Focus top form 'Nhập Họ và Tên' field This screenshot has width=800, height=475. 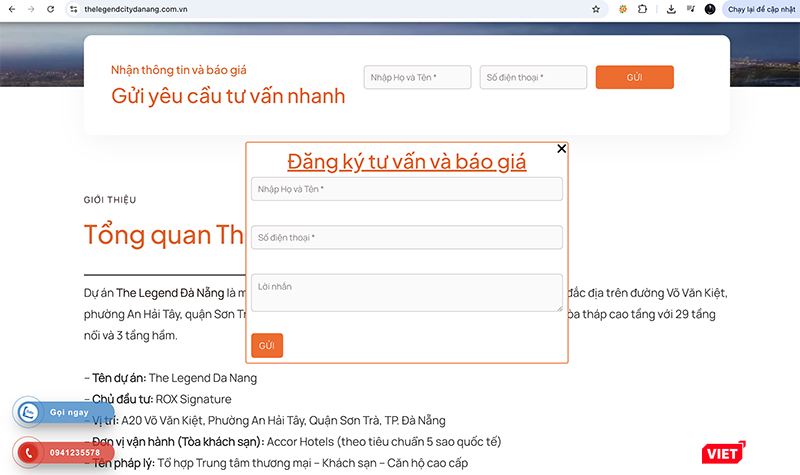(x=417, y=77)
